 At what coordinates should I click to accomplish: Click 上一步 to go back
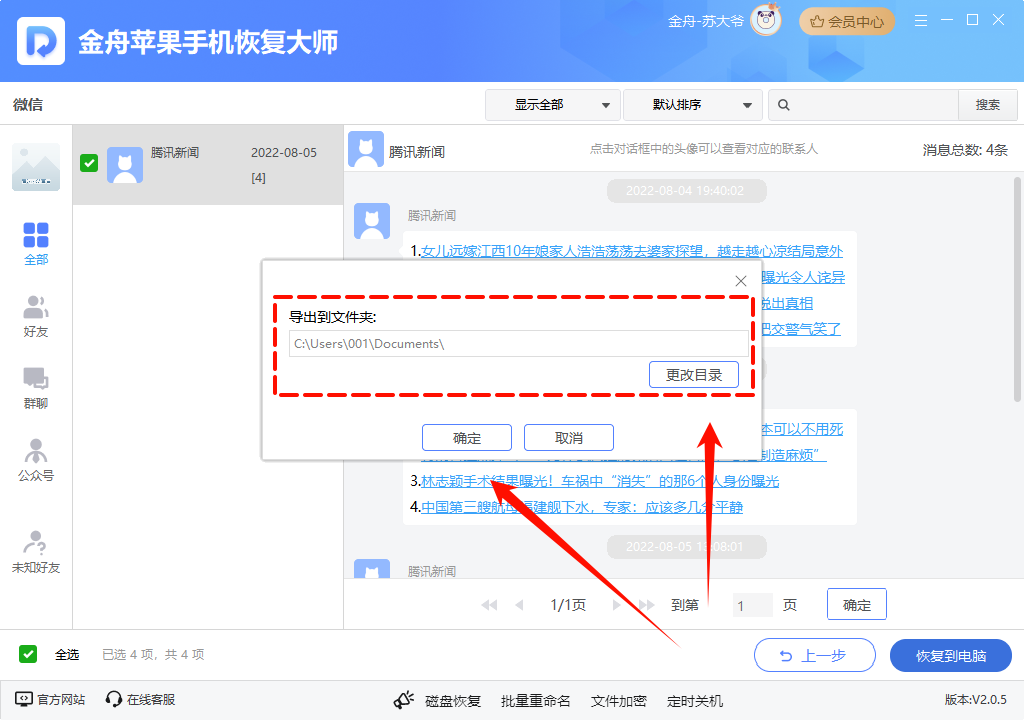point(814,655)
